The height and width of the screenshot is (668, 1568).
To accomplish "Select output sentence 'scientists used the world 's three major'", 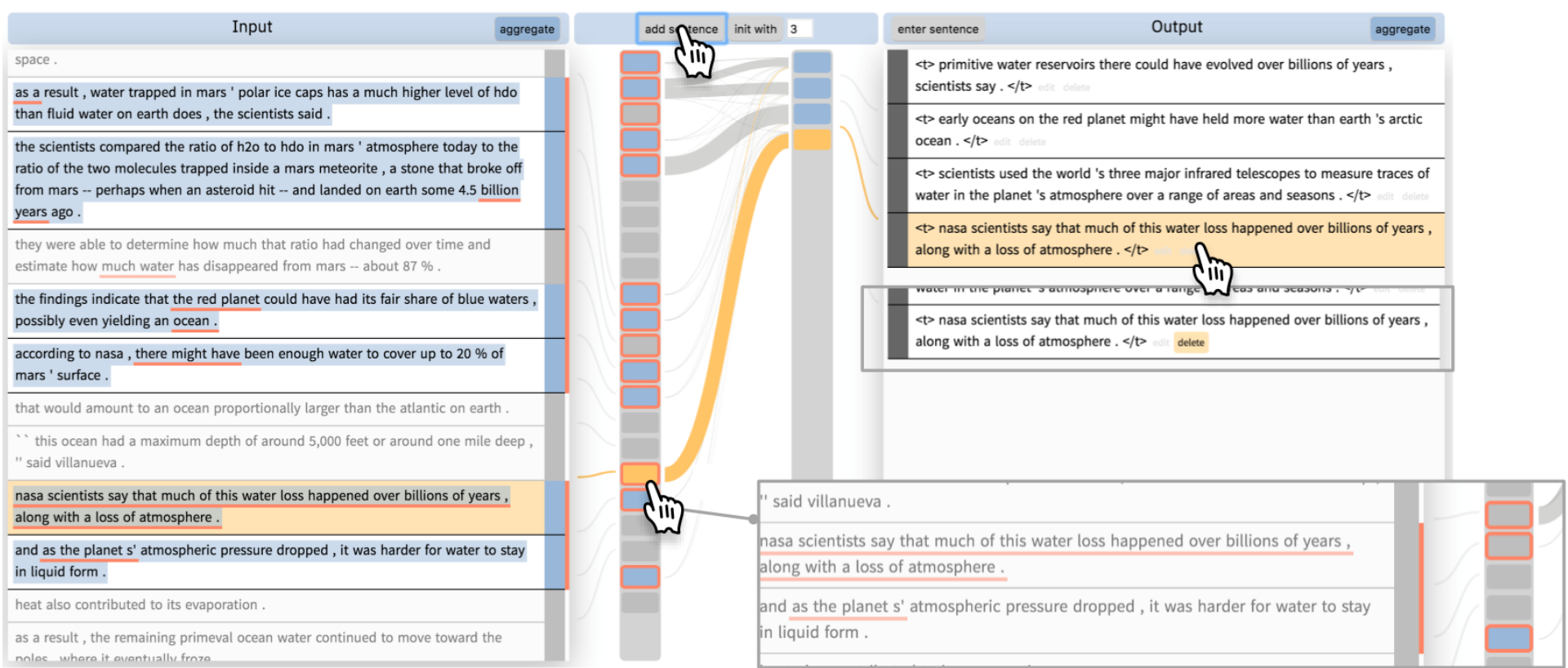I will 1176,185.
